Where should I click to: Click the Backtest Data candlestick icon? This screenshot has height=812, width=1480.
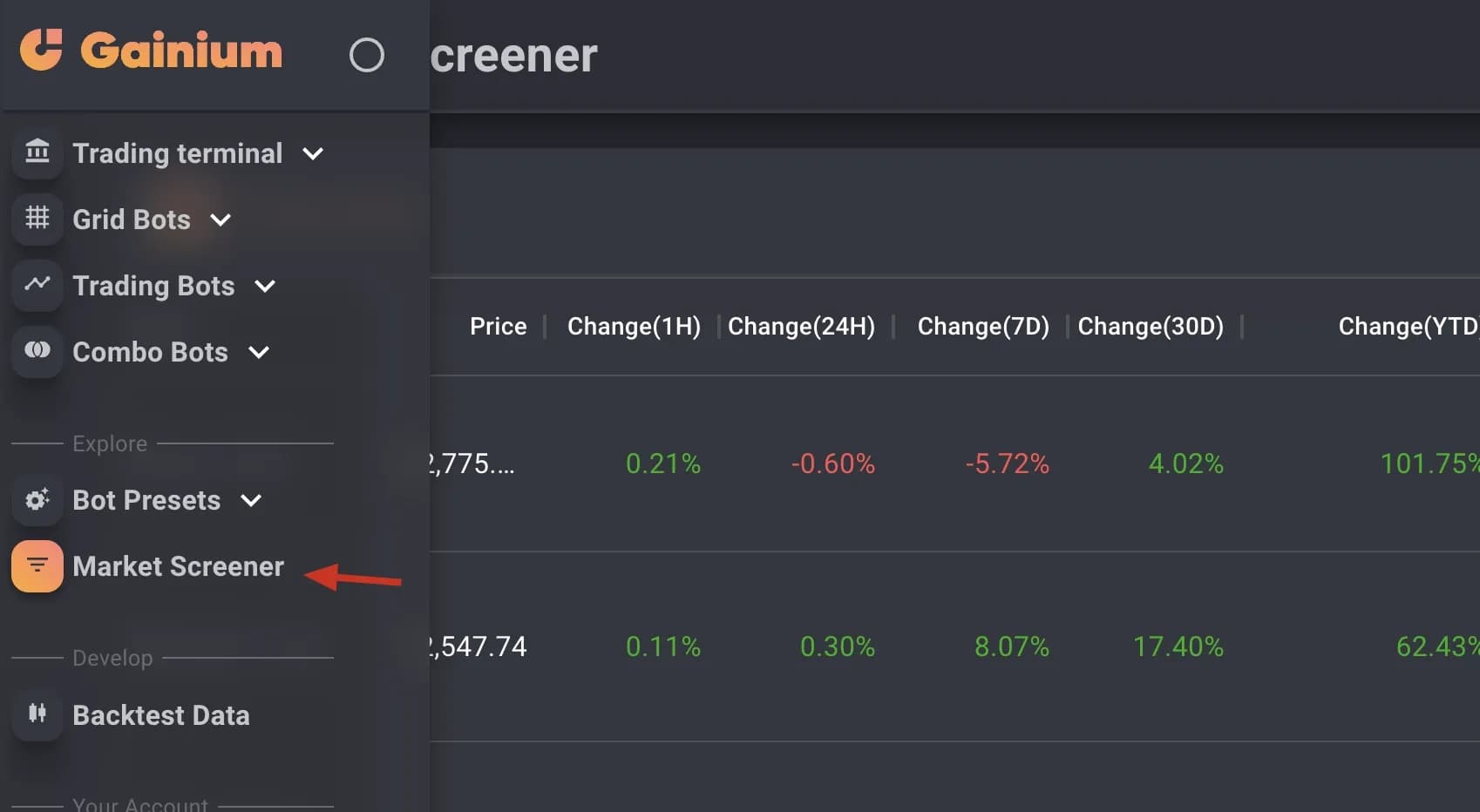[37, 714]
